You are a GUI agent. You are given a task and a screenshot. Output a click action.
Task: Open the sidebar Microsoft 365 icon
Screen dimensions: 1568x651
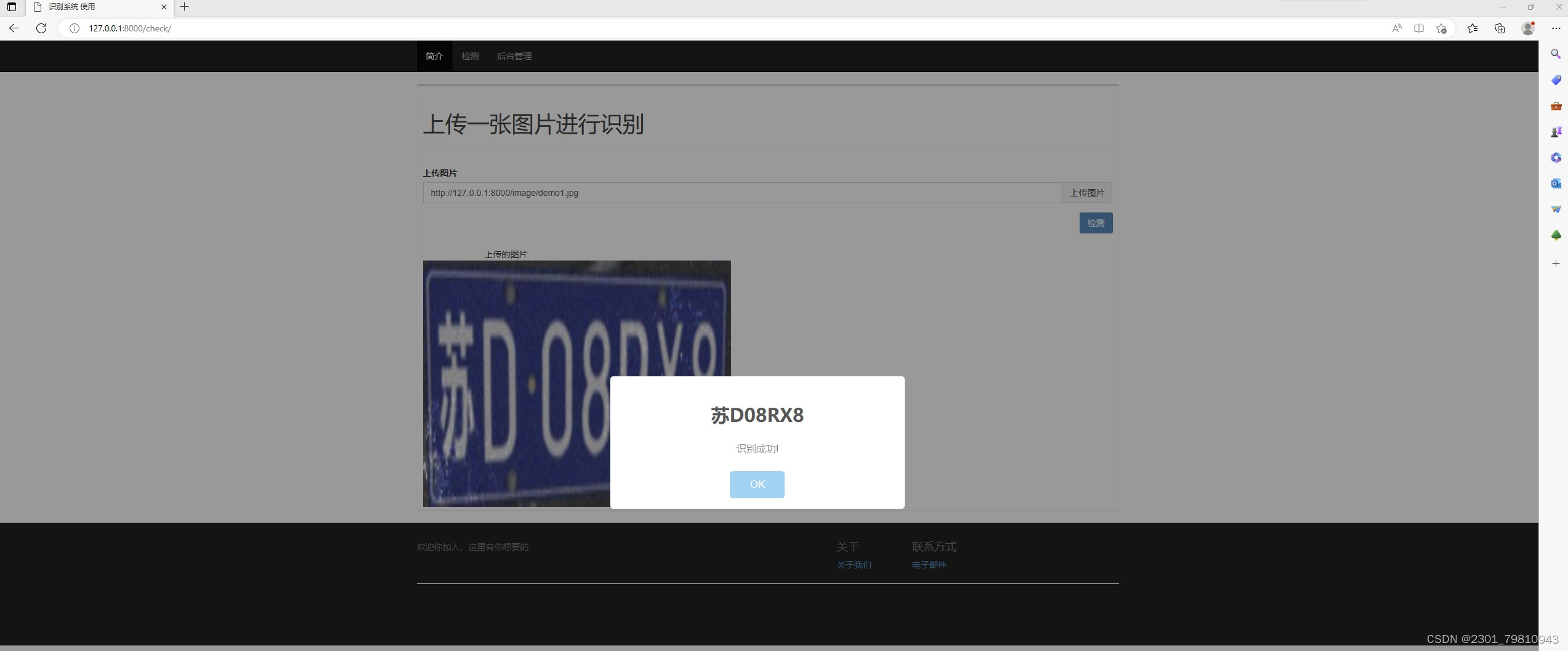click(1556, 158)
